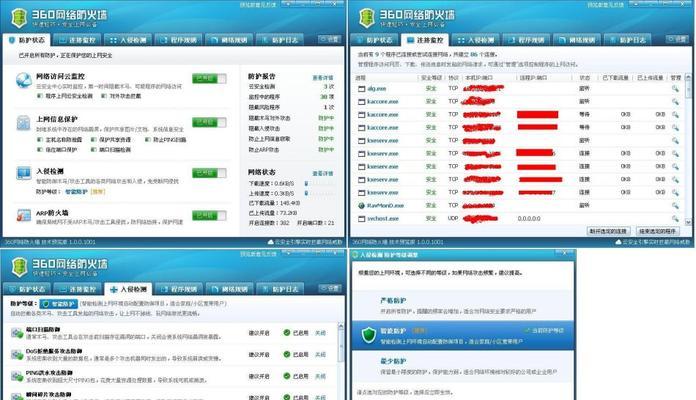Select 严格防护 level in adjustment dialog
The height and width of the screenshot is (400, 696).
click(x=463, y=305)
